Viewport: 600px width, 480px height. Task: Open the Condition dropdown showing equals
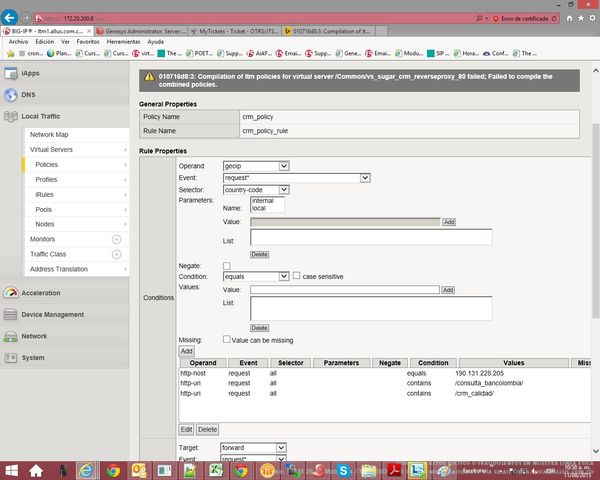(x=255, y=276)
